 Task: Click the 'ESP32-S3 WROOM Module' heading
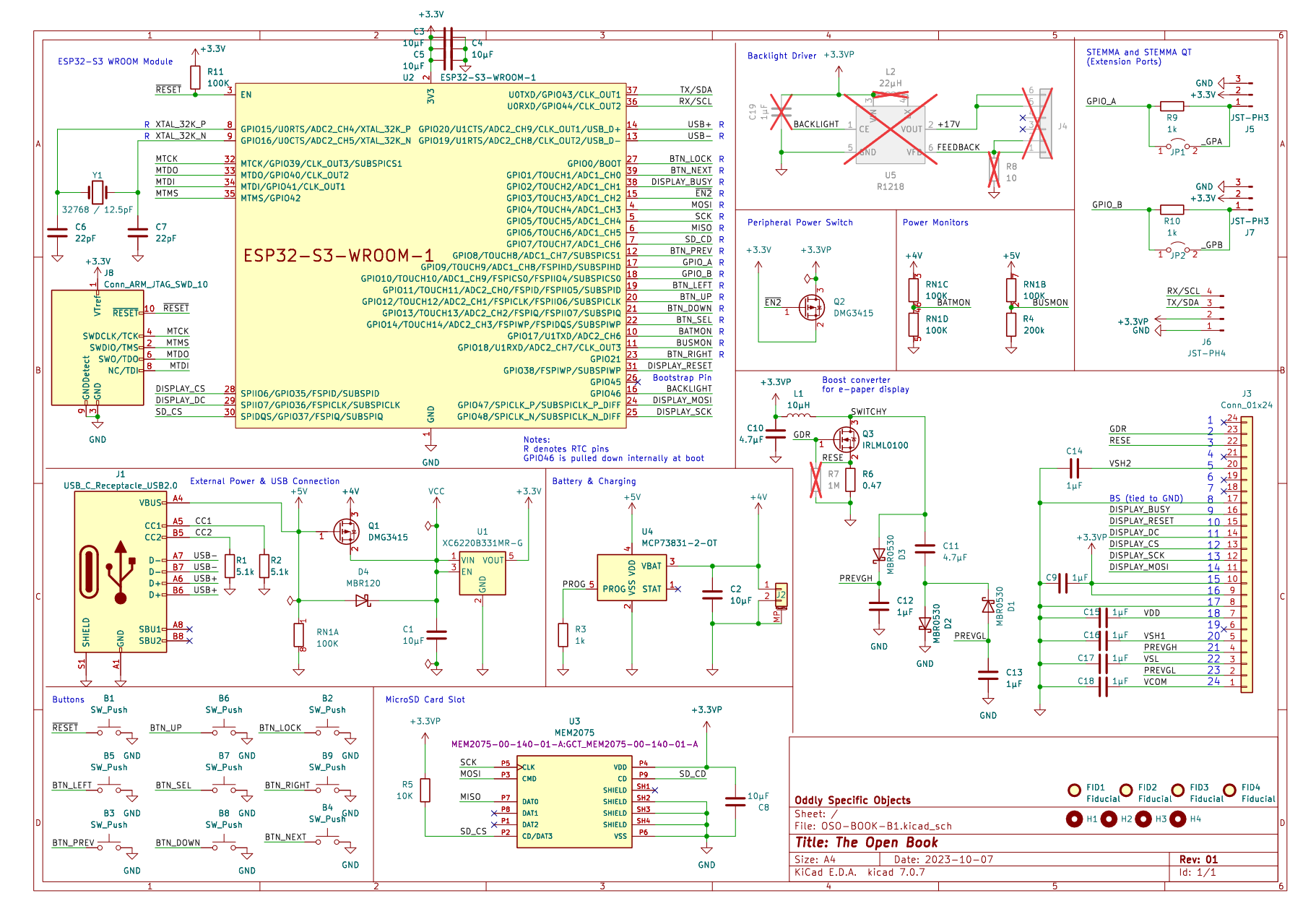point(116,61)
